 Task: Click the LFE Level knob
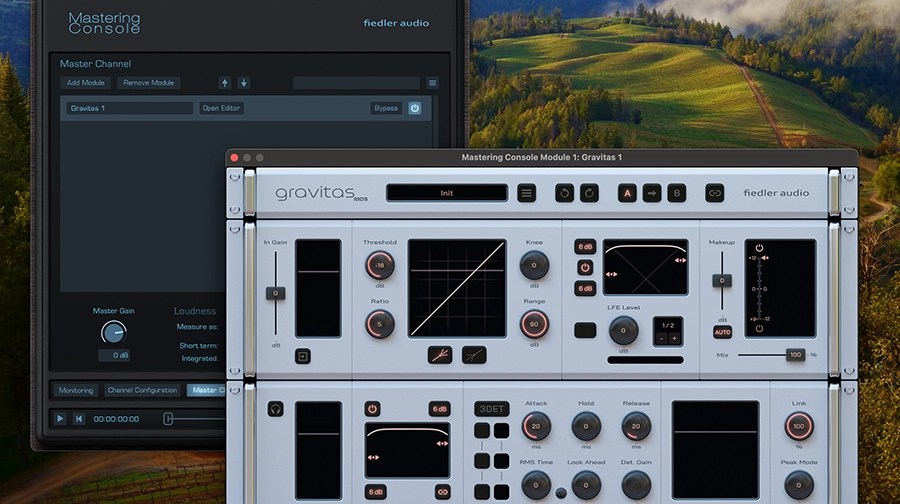[x=623, y=331]
